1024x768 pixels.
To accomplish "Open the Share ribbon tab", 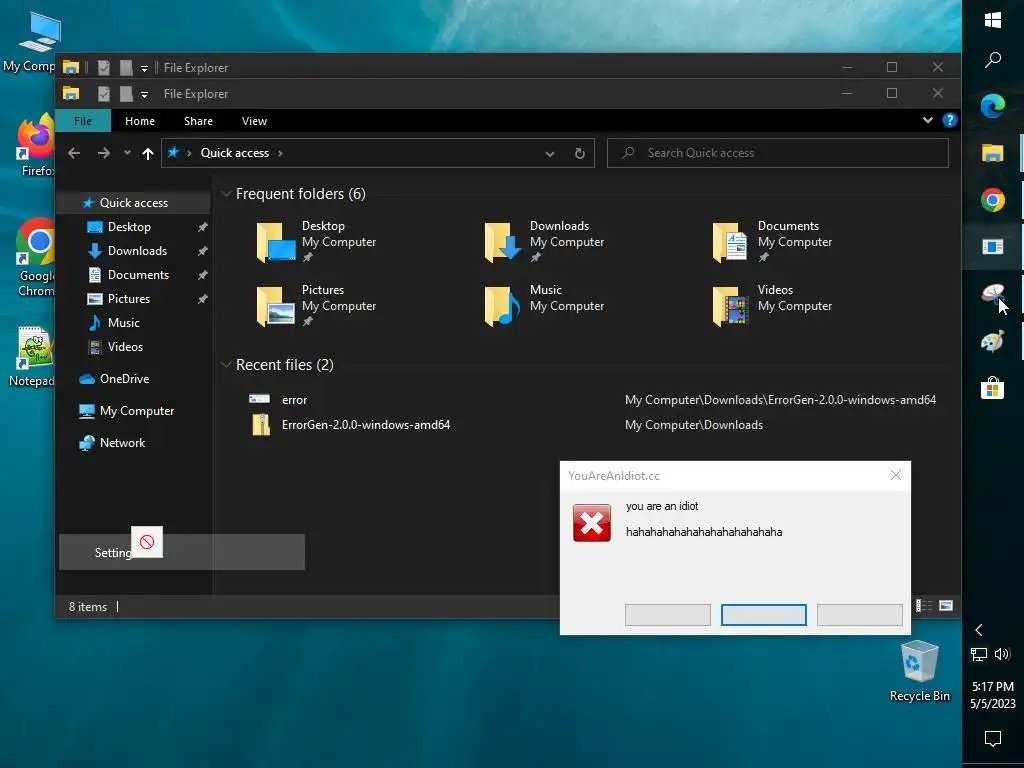I will click(199, 121).
